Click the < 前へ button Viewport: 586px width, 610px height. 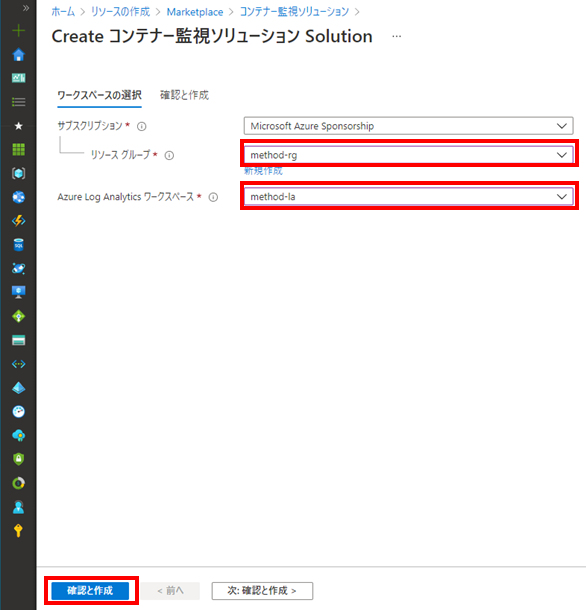coord(170,591)
